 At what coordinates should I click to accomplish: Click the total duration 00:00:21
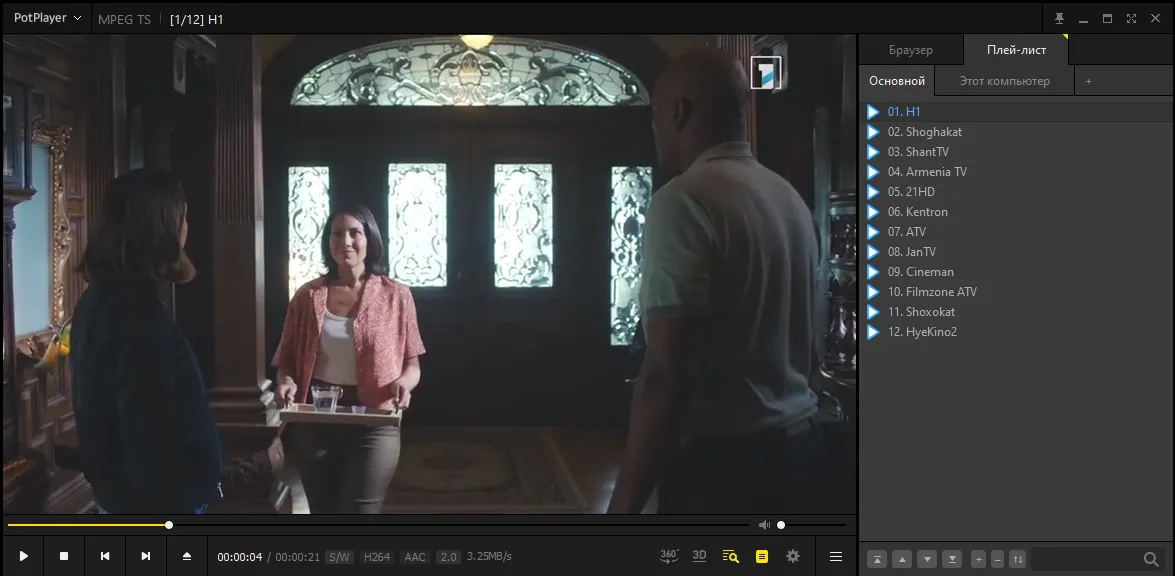point(297,557)
